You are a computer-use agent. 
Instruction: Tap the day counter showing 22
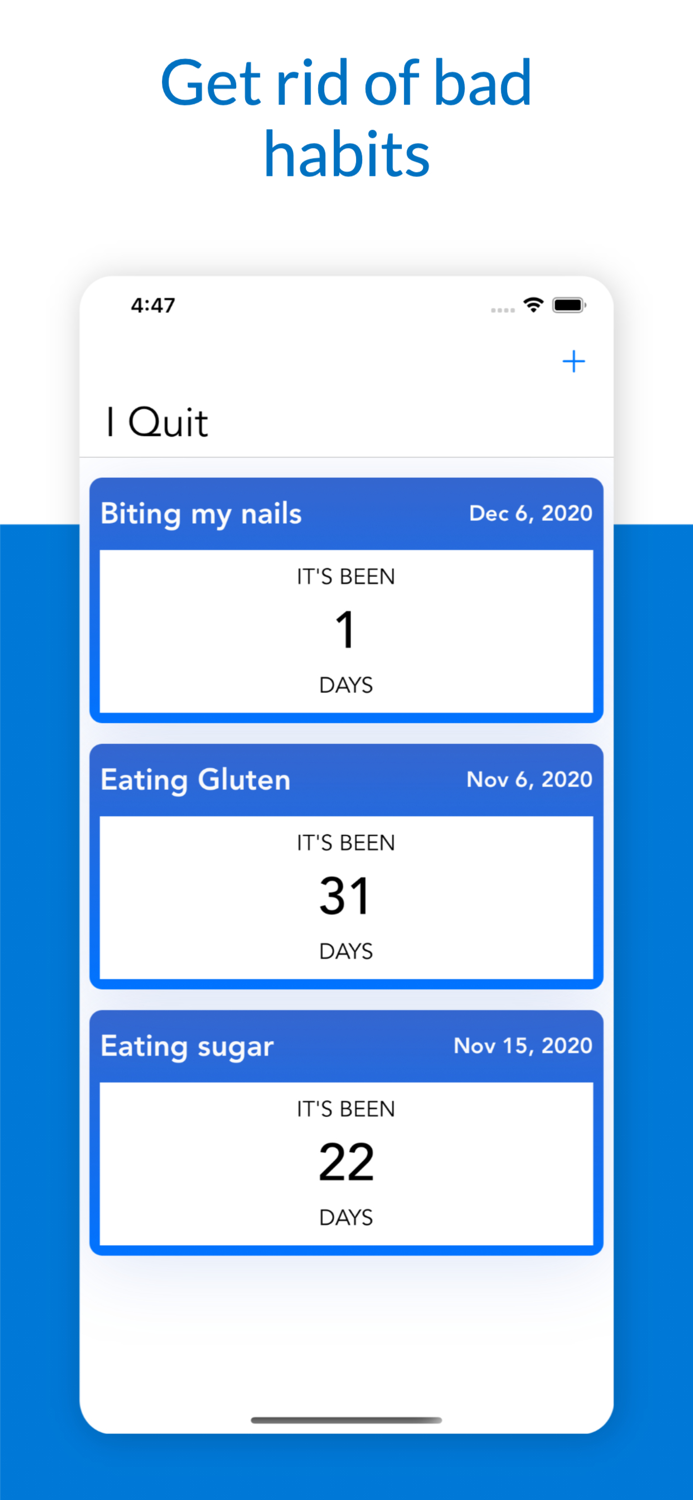click(x=346, y=1161)
